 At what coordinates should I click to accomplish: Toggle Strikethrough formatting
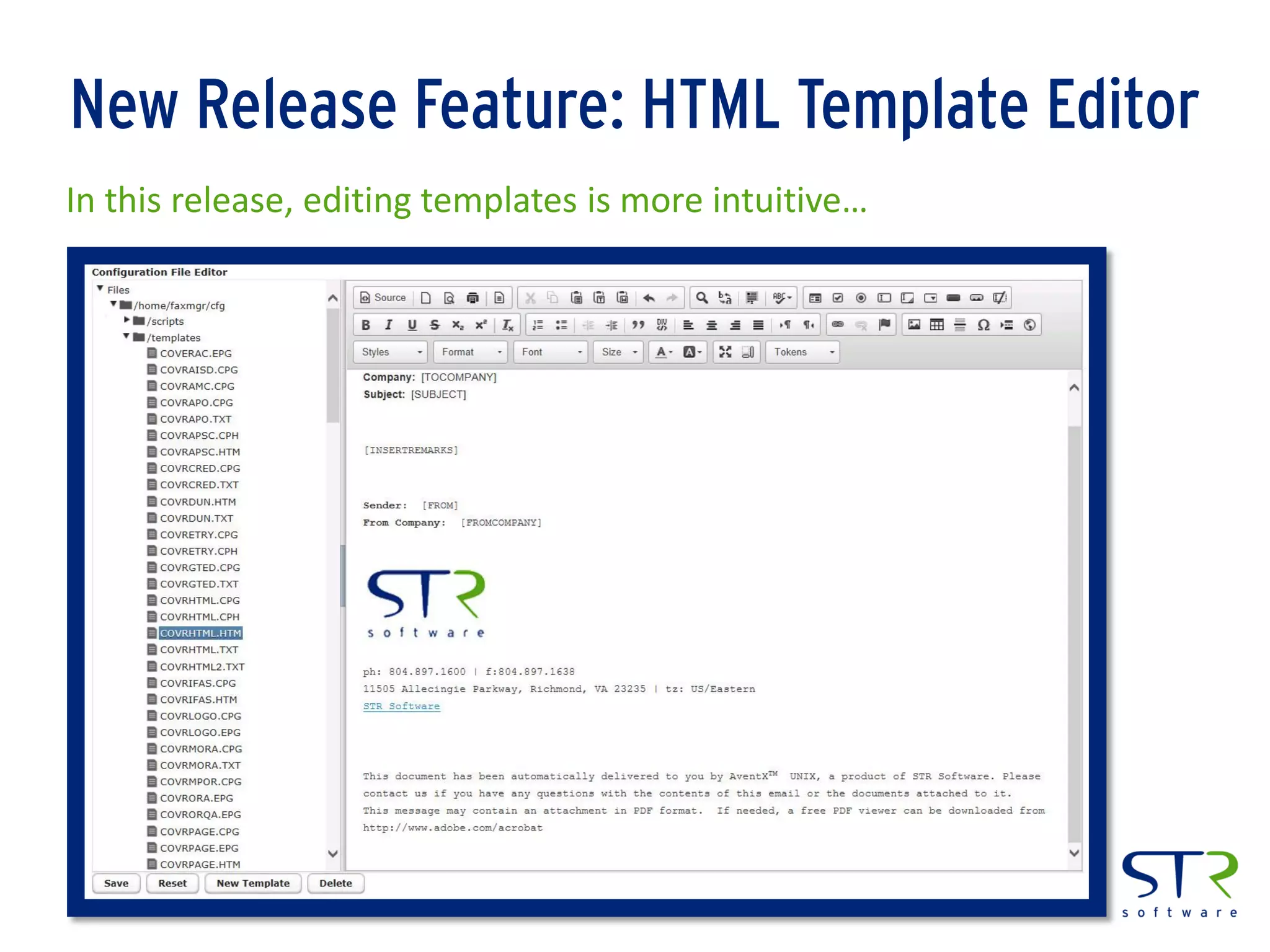click(435, 325)
